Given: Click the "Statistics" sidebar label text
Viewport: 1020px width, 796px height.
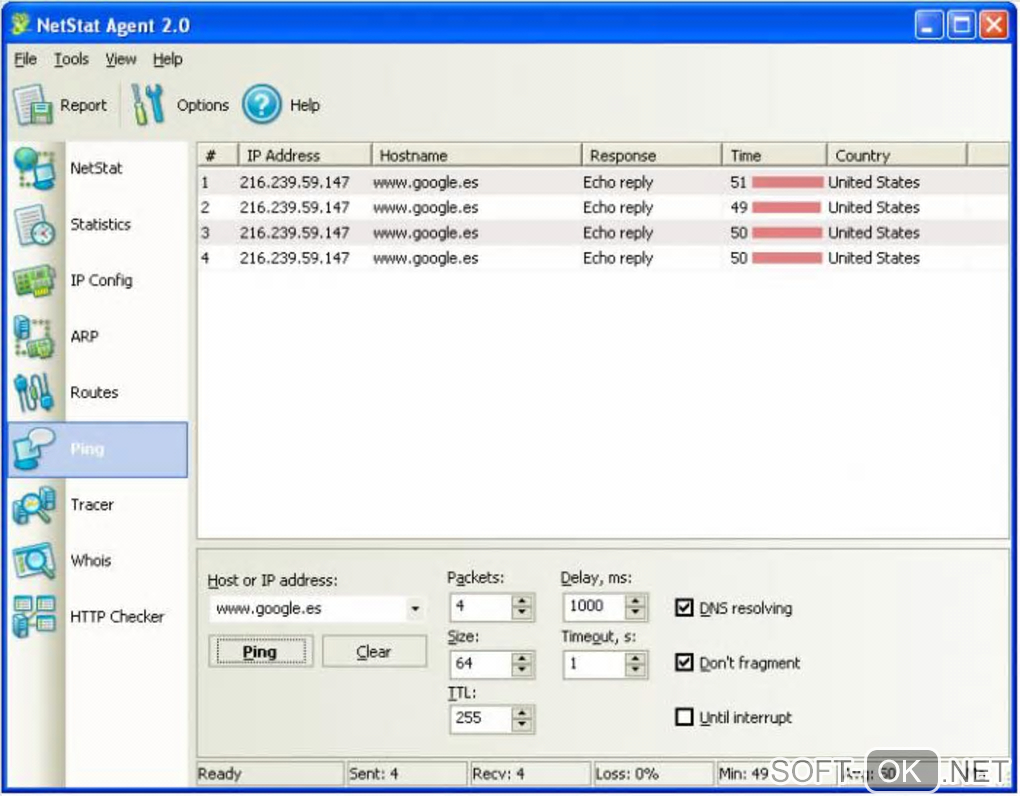Looking at the screenshot, I should point(100,224).
